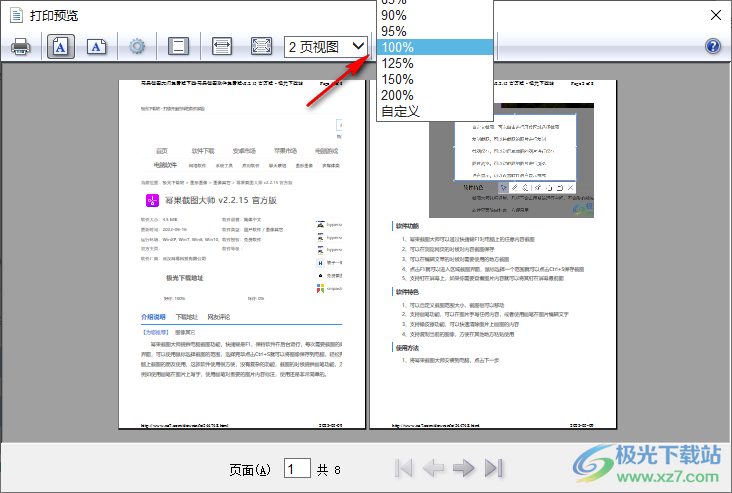Go to first page button
This screenshot has width=732, height=493.
click(x=403, y=468)
